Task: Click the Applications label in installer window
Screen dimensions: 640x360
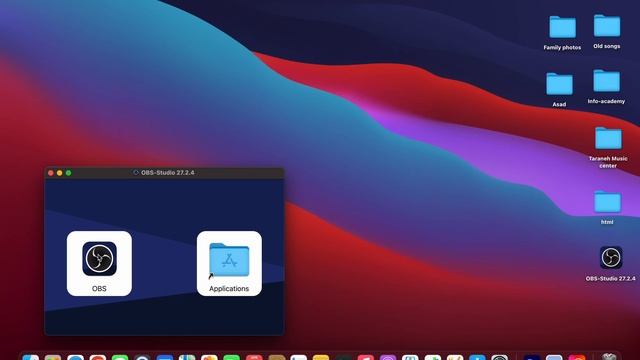Action: (229, 289)
